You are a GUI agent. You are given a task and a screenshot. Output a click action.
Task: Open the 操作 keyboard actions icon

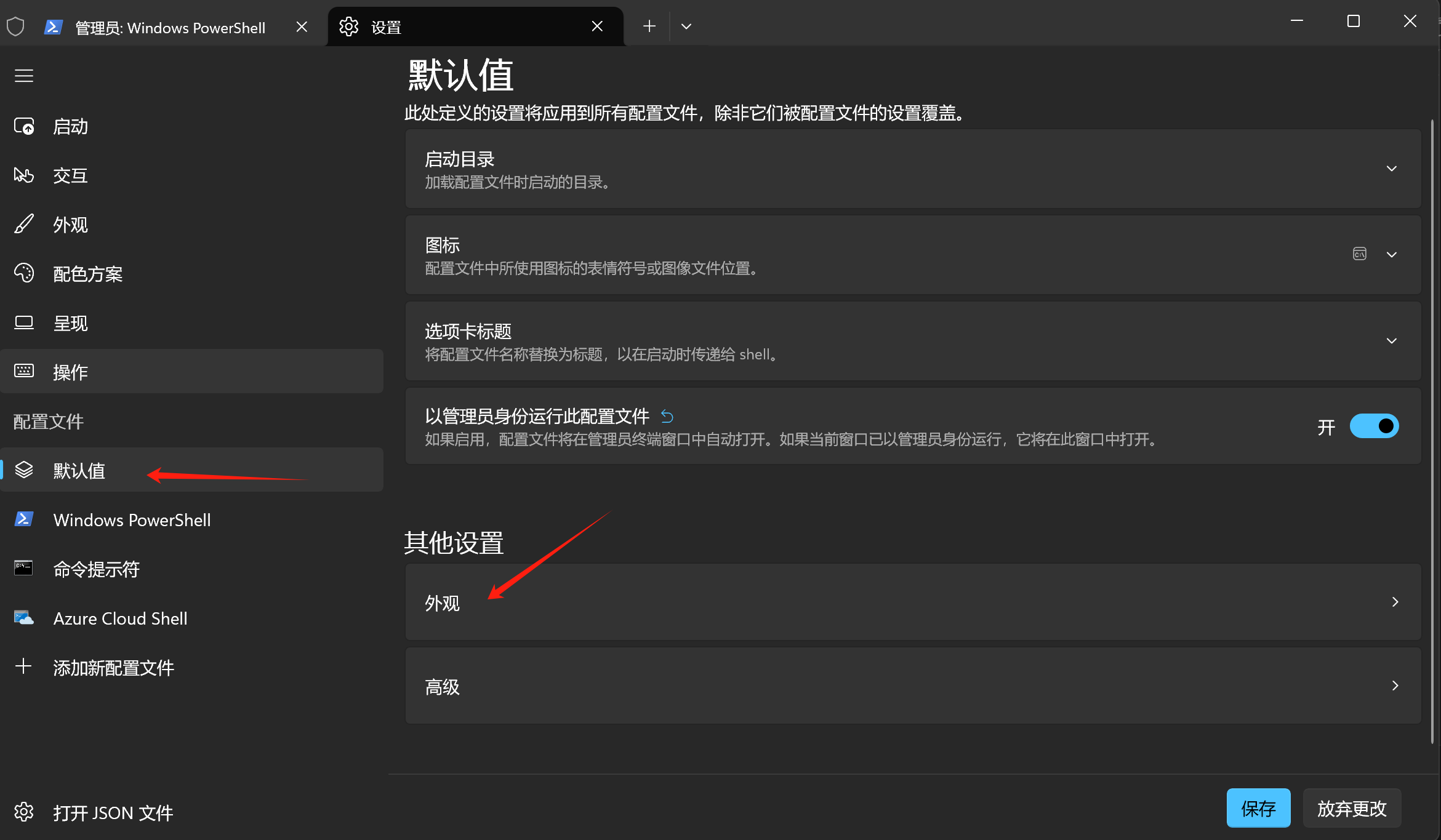click(24, 371)
